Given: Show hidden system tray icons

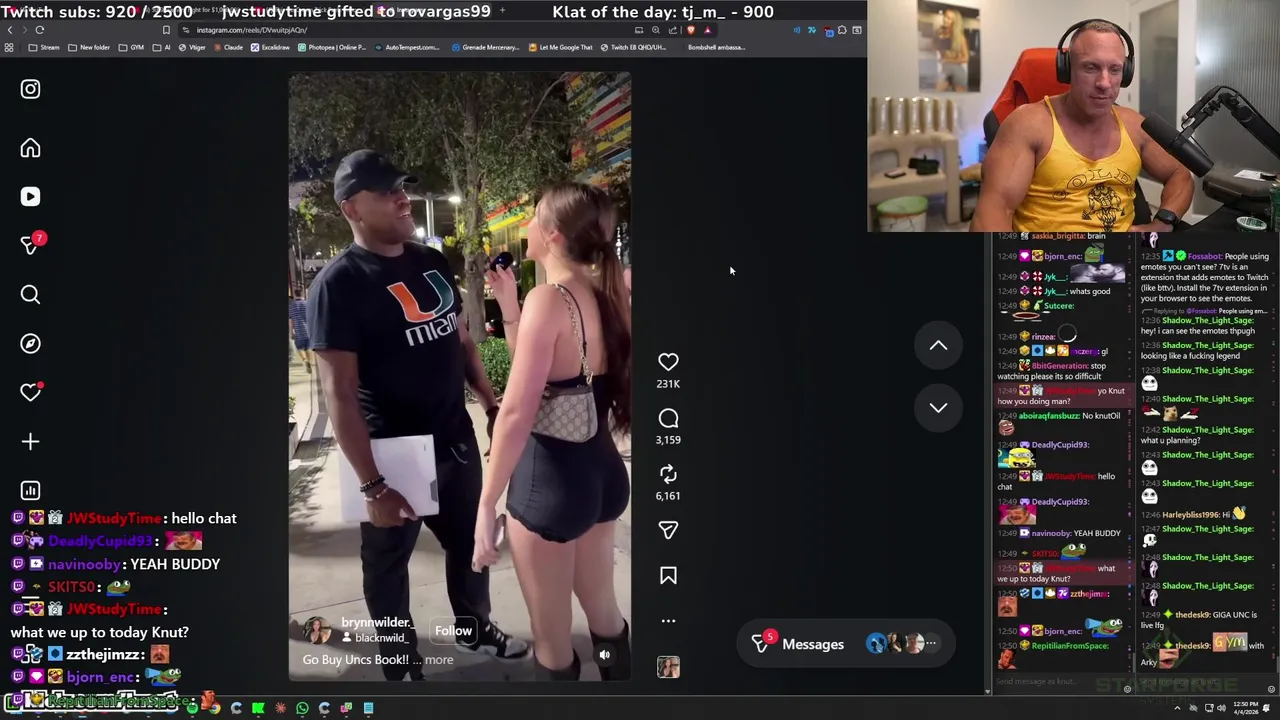Looking at the screenshot, I should [1178, 708].
